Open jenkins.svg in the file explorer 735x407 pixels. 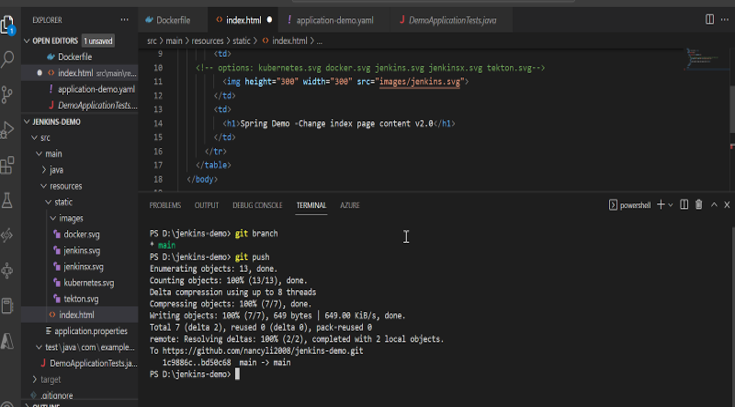pos(82,250)
